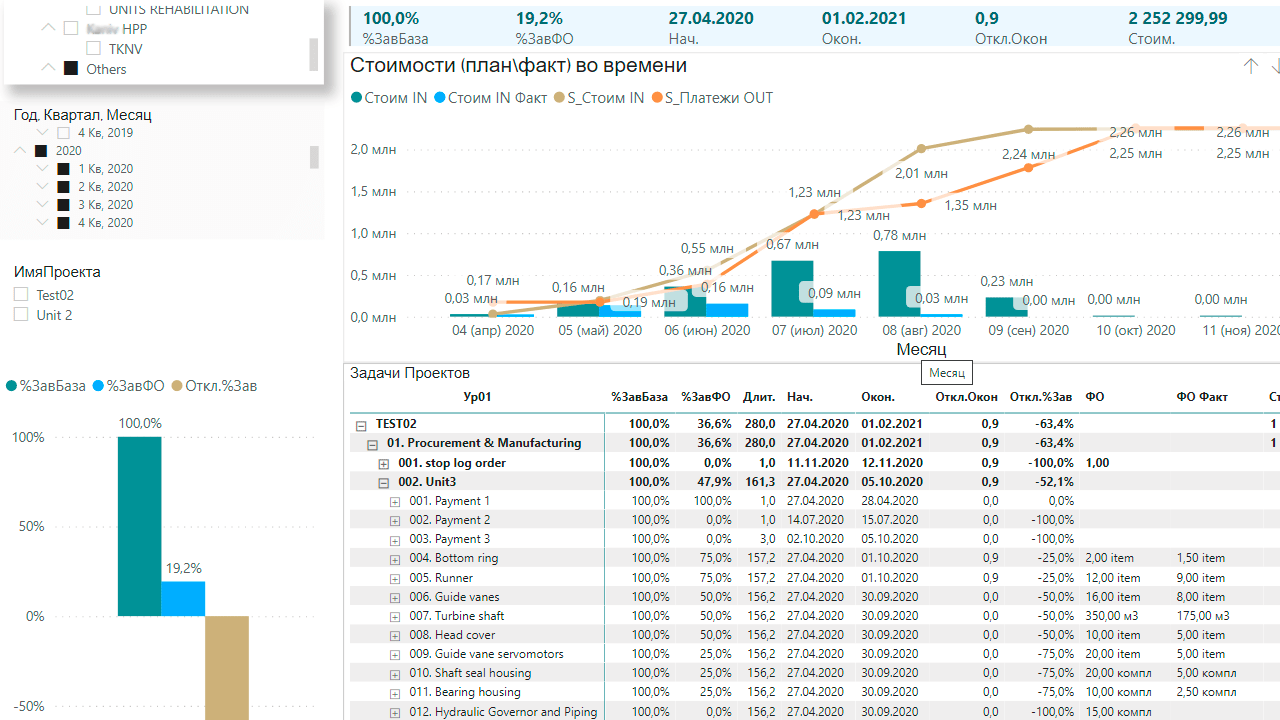The width and height of the screenshot is (1280, 720).
Task: Check the Unit 2 project checkbox
Action: pos(21,315)
